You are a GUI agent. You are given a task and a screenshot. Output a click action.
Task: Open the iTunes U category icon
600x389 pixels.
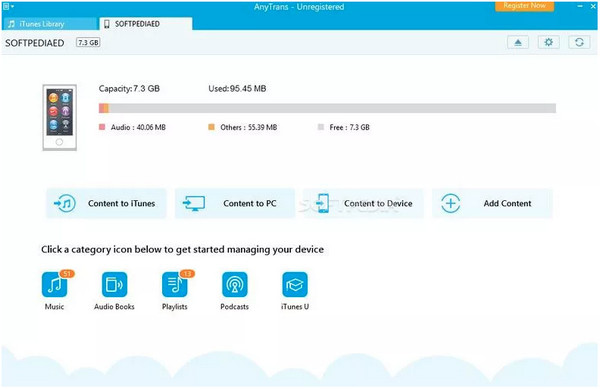click(295, 285)
